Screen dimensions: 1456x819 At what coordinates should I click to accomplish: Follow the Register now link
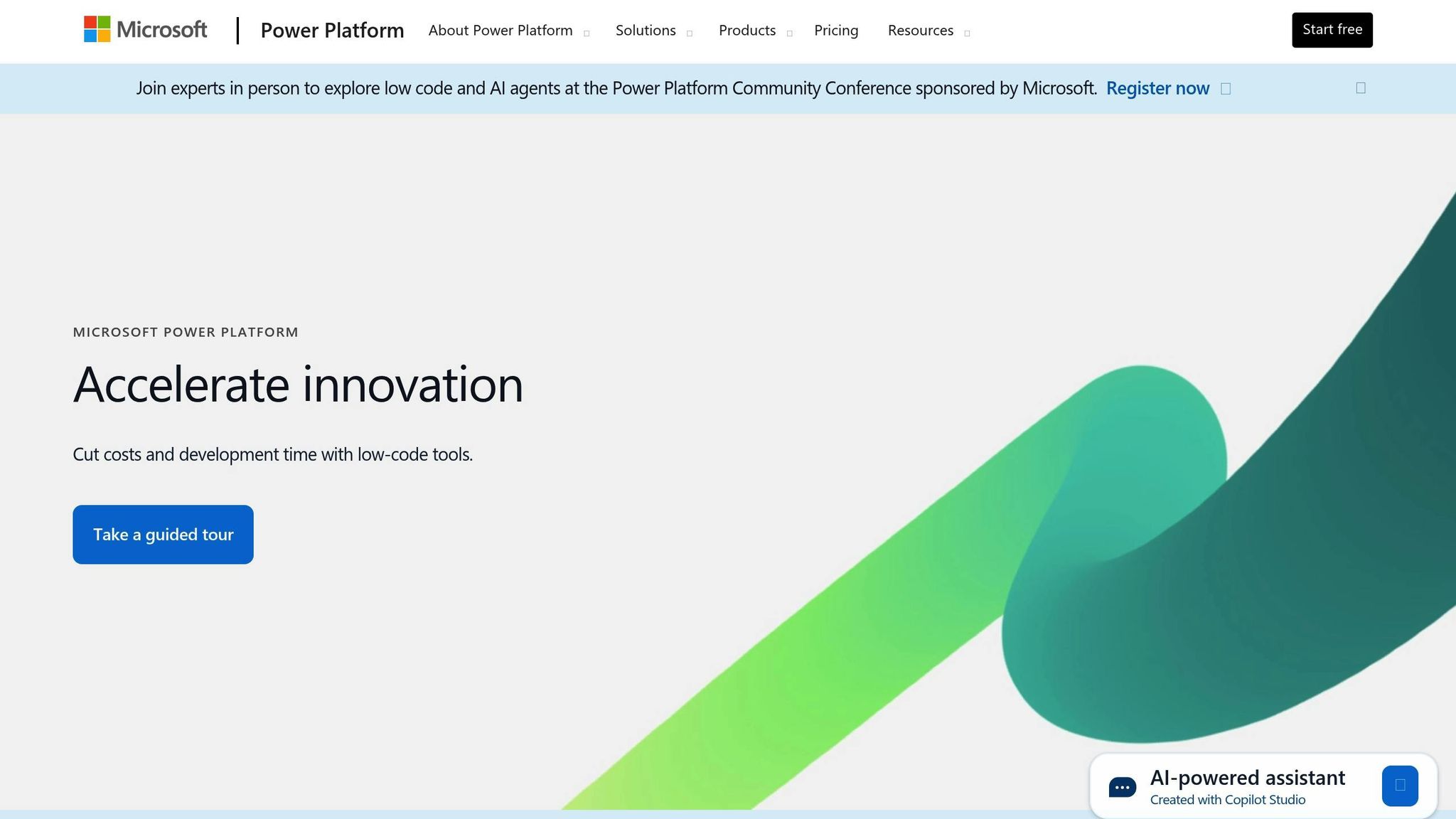[1157, 88]
